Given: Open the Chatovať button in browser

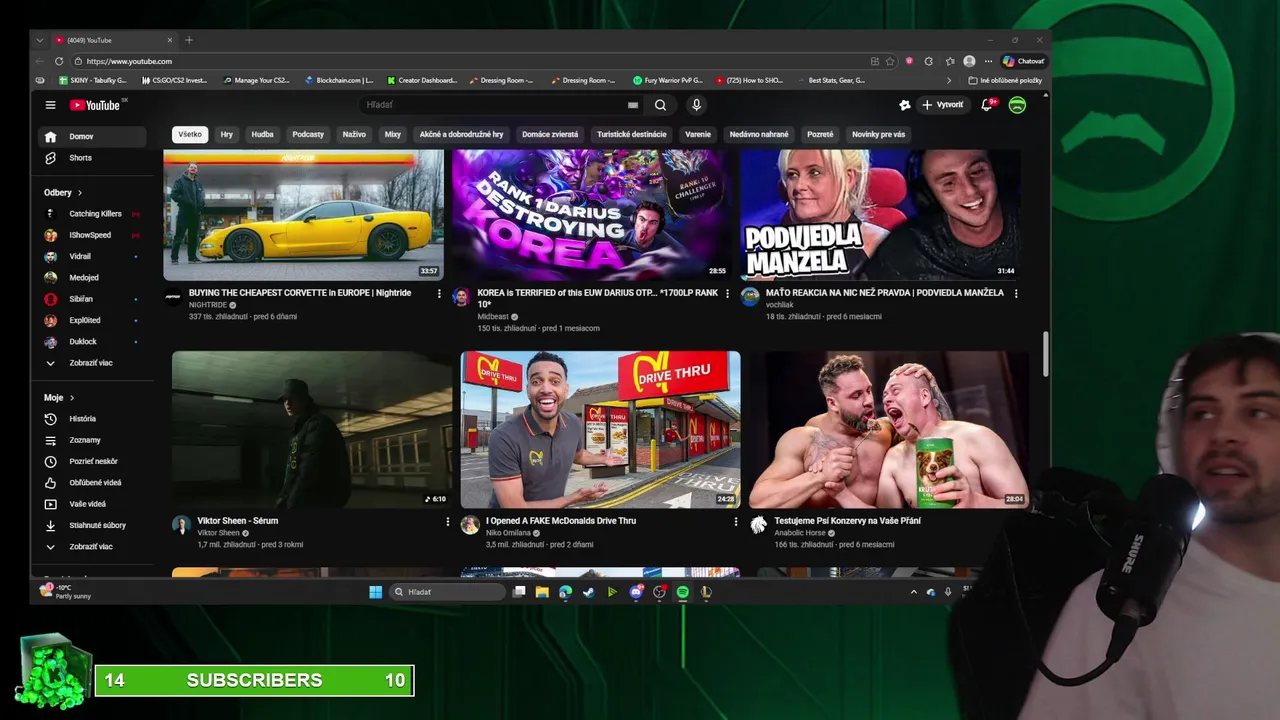Looking at the screenshot, I should point(1024,61).
